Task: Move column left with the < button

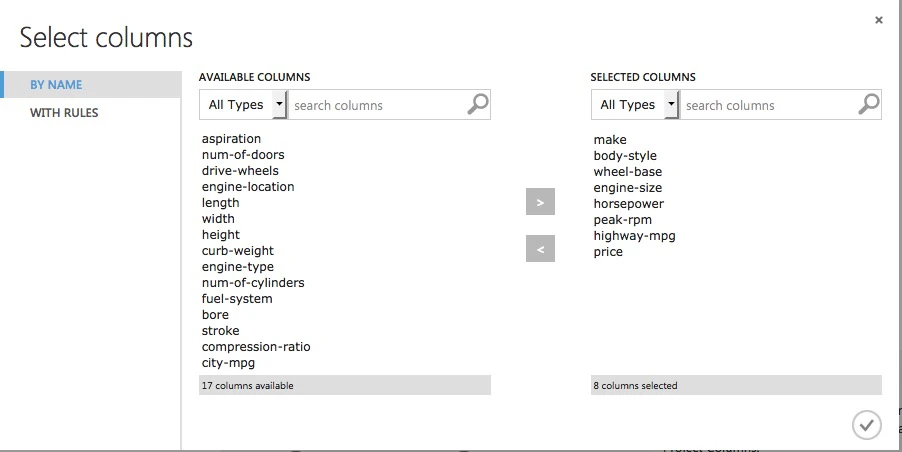Action: pos(540,248)
